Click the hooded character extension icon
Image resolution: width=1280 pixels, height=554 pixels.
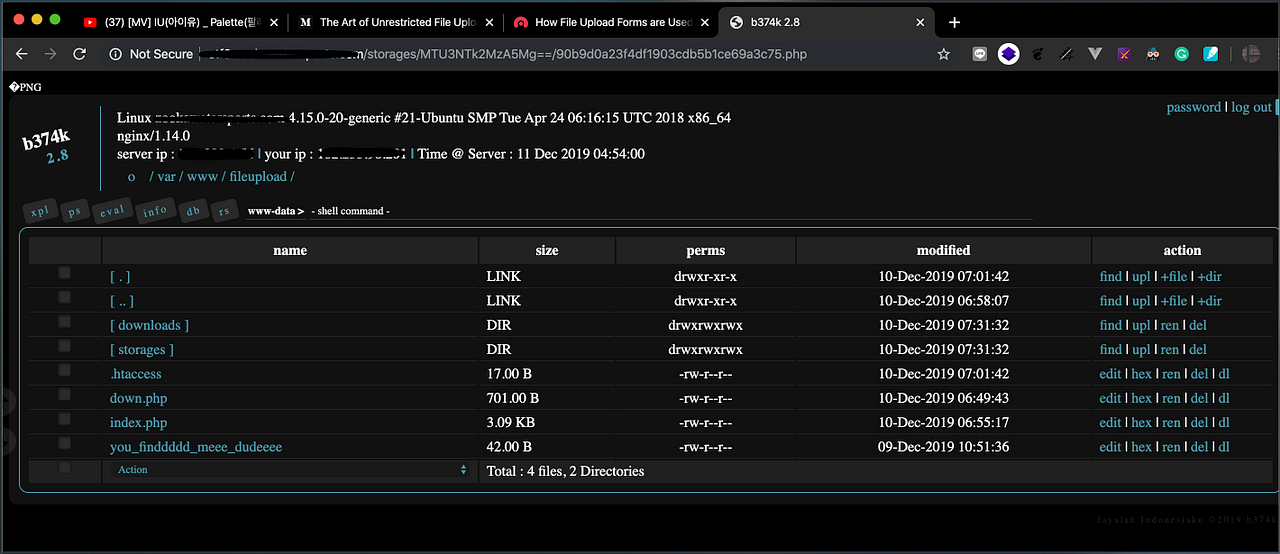(x=1153, y=54)
